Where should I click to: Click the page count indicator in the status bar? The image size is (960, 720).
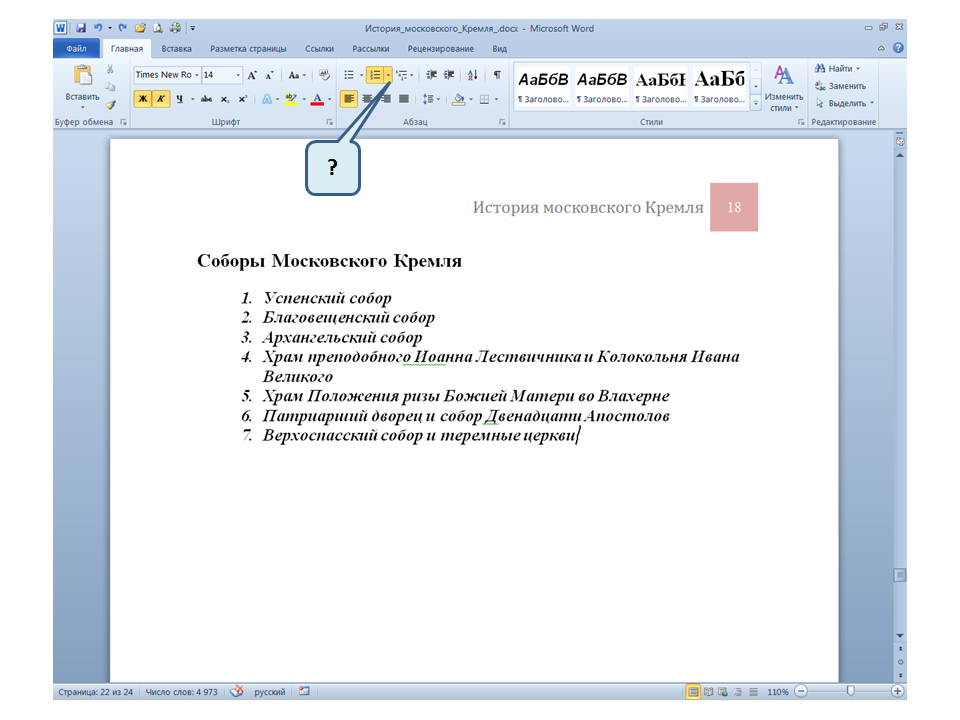95,691
